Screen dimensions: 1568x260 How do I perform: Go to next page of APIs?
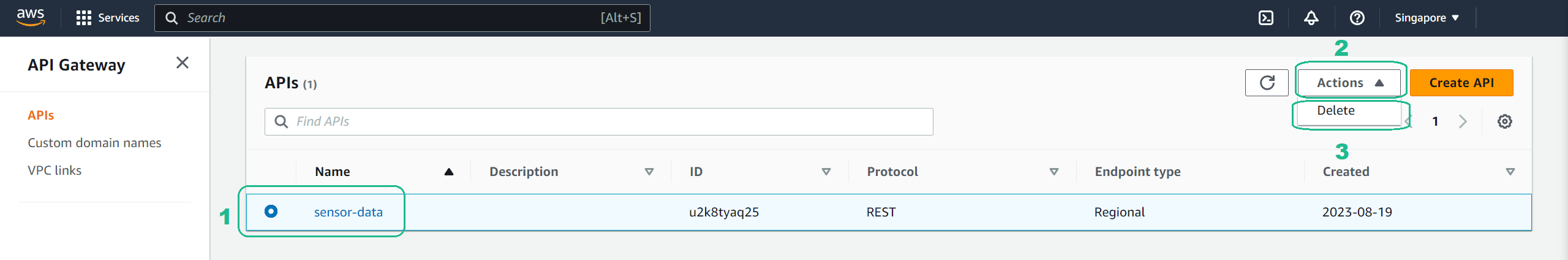1463,121
